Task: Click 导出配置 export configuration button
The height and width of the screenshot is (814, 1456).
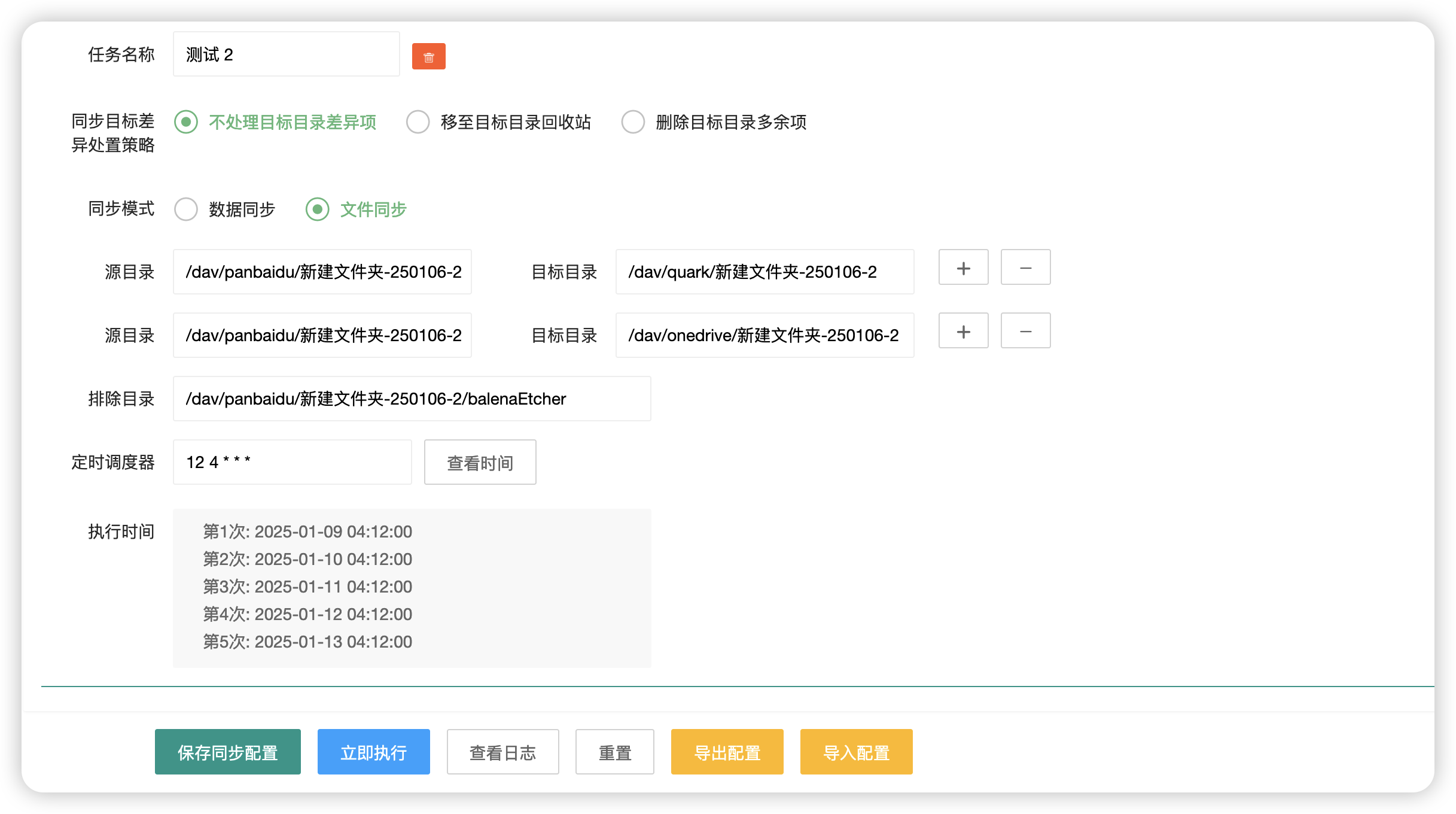Action: pos(727,752)
